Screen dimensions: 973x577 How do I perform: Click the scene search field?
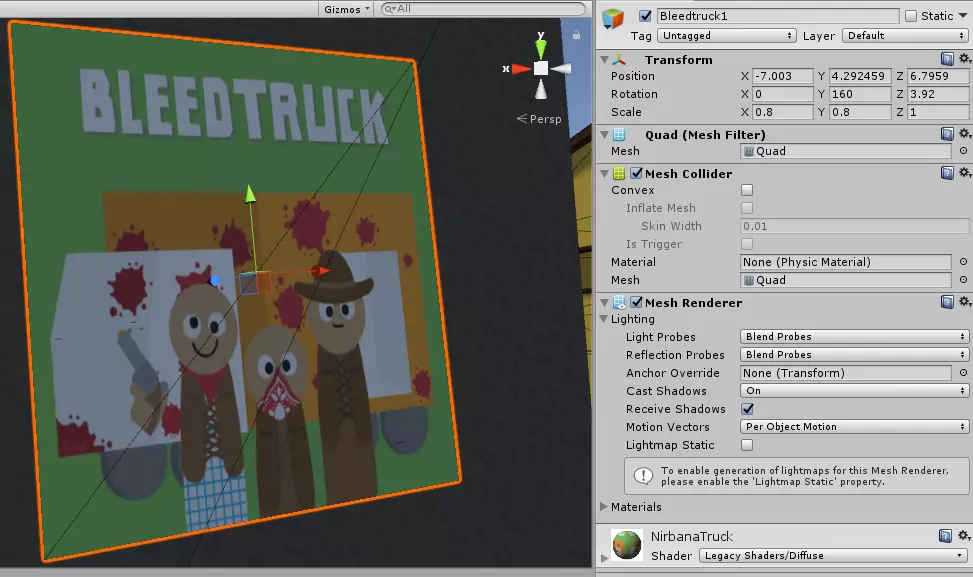click(x=483, y=9)
